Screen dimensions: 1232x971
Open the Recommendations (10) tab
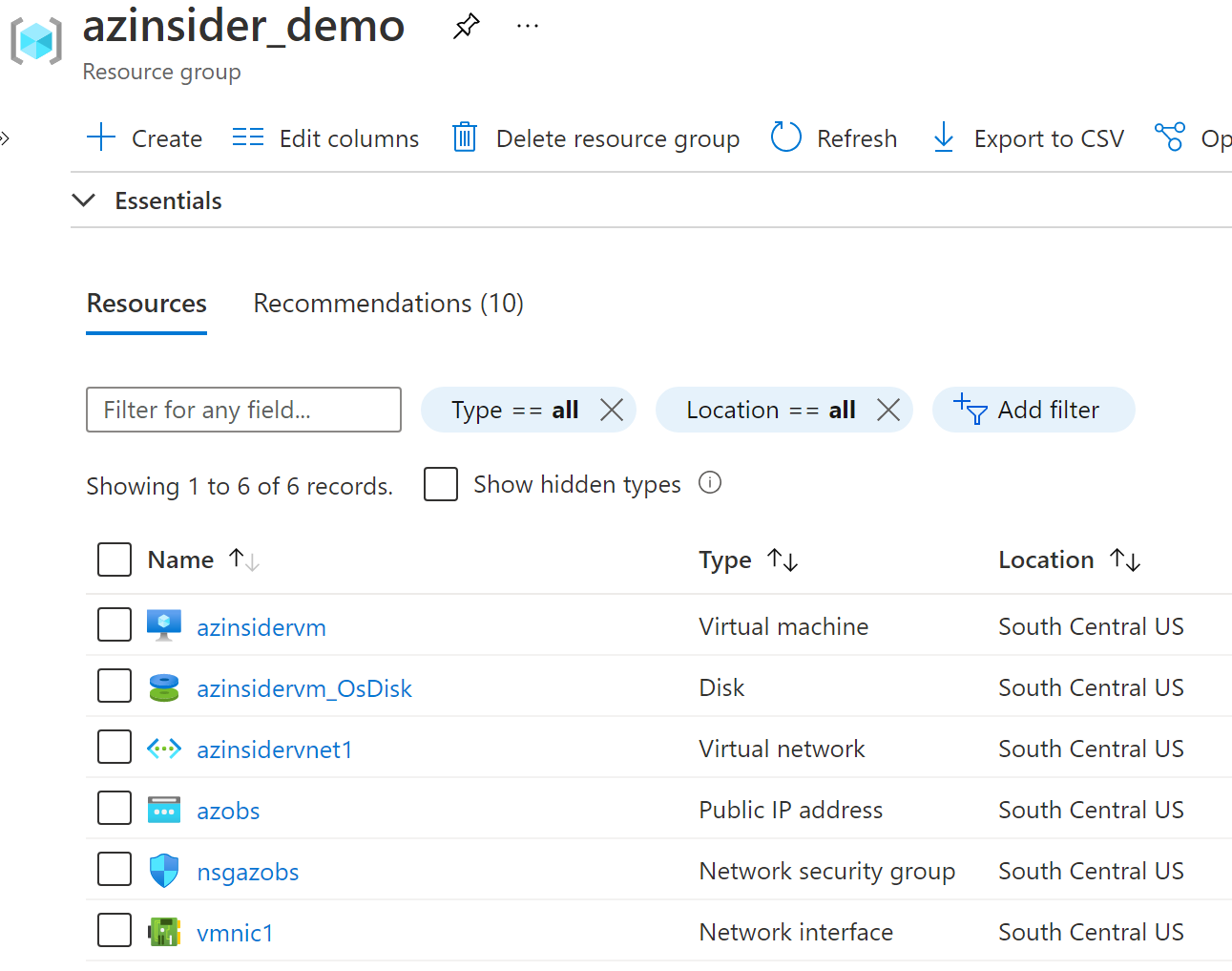click(388, 303)
